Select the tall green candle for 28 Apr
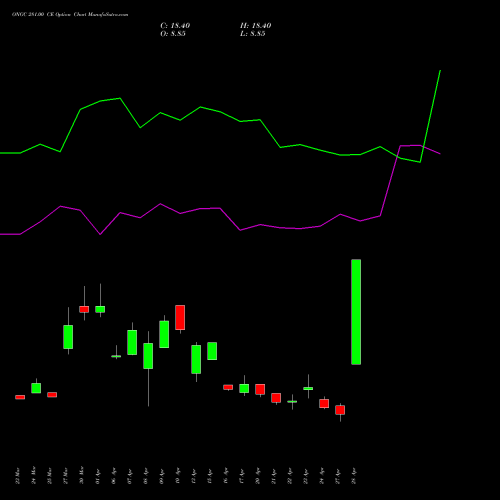 (x=356, y=312)
